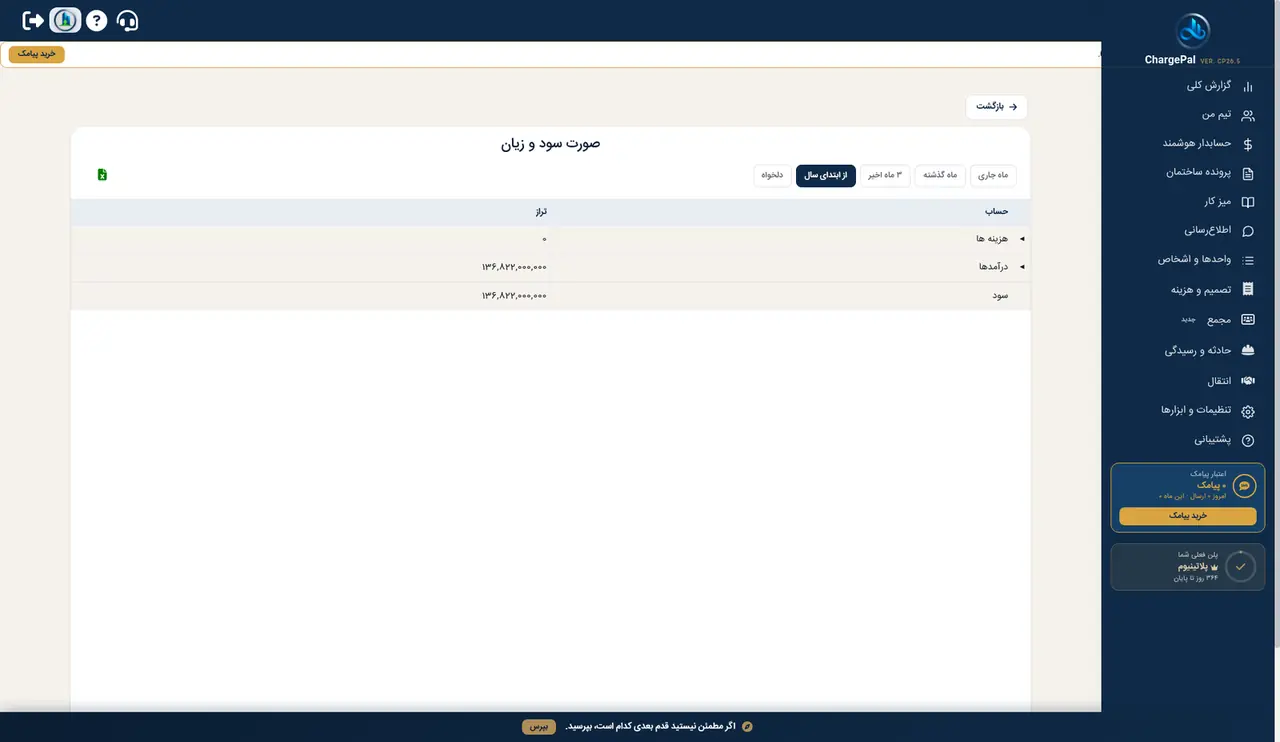1280x742 pixels.
Task: Click خرید پیامک button in sidebar card
Action: pos(1188,516)
